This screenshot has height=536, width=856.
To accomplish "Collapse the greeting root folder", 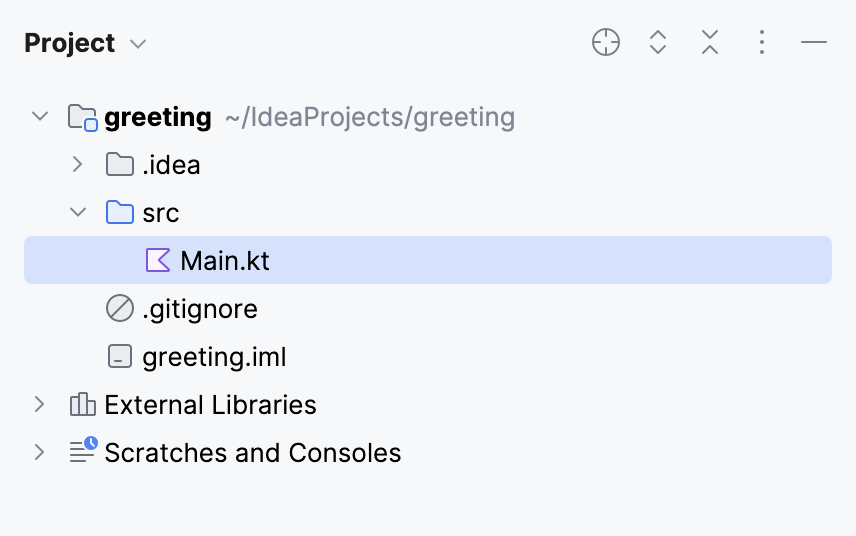I will click(40, 117).
